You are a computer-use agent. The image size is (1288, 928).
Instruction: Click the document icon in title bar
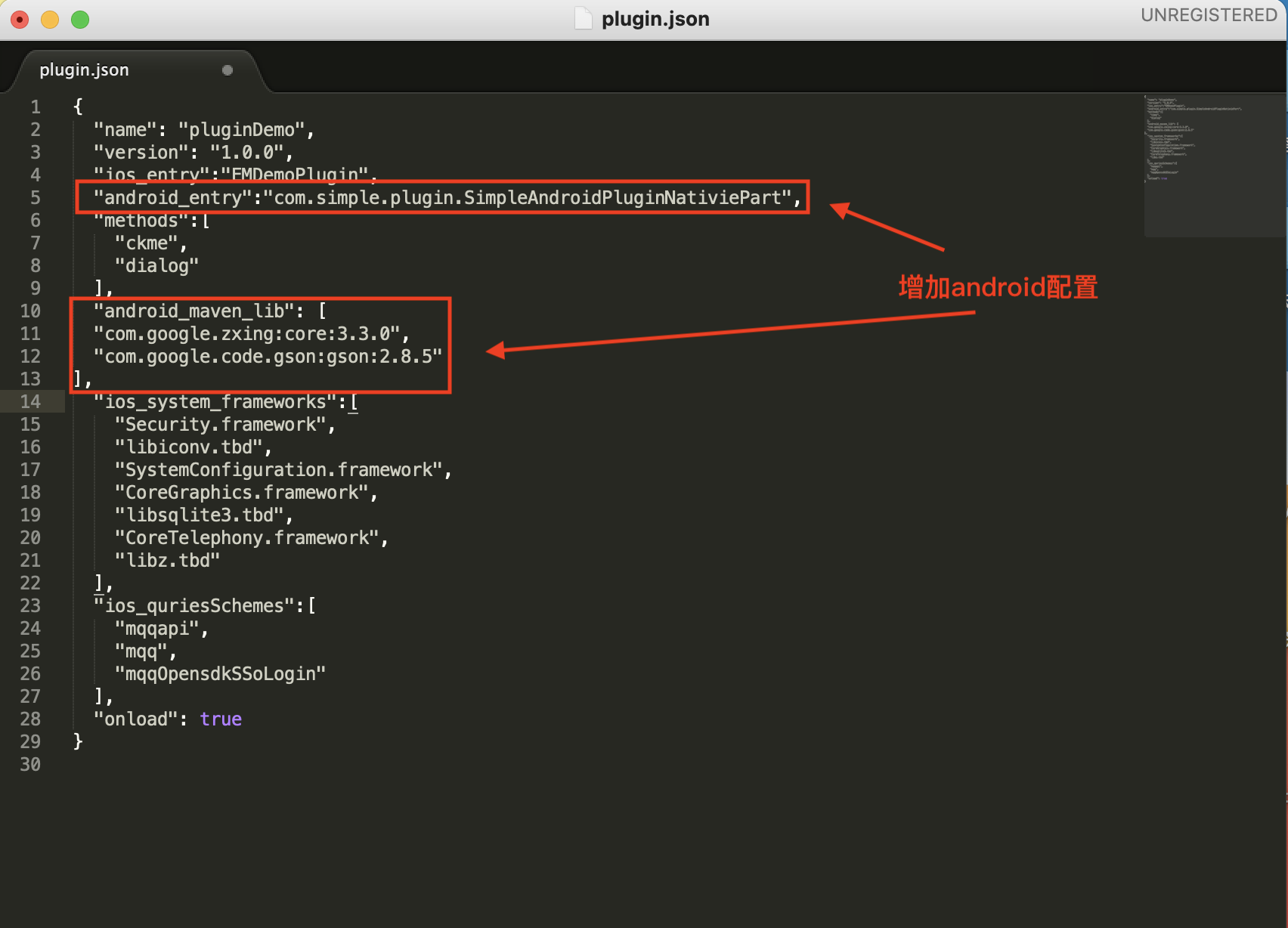coord(584,18)
